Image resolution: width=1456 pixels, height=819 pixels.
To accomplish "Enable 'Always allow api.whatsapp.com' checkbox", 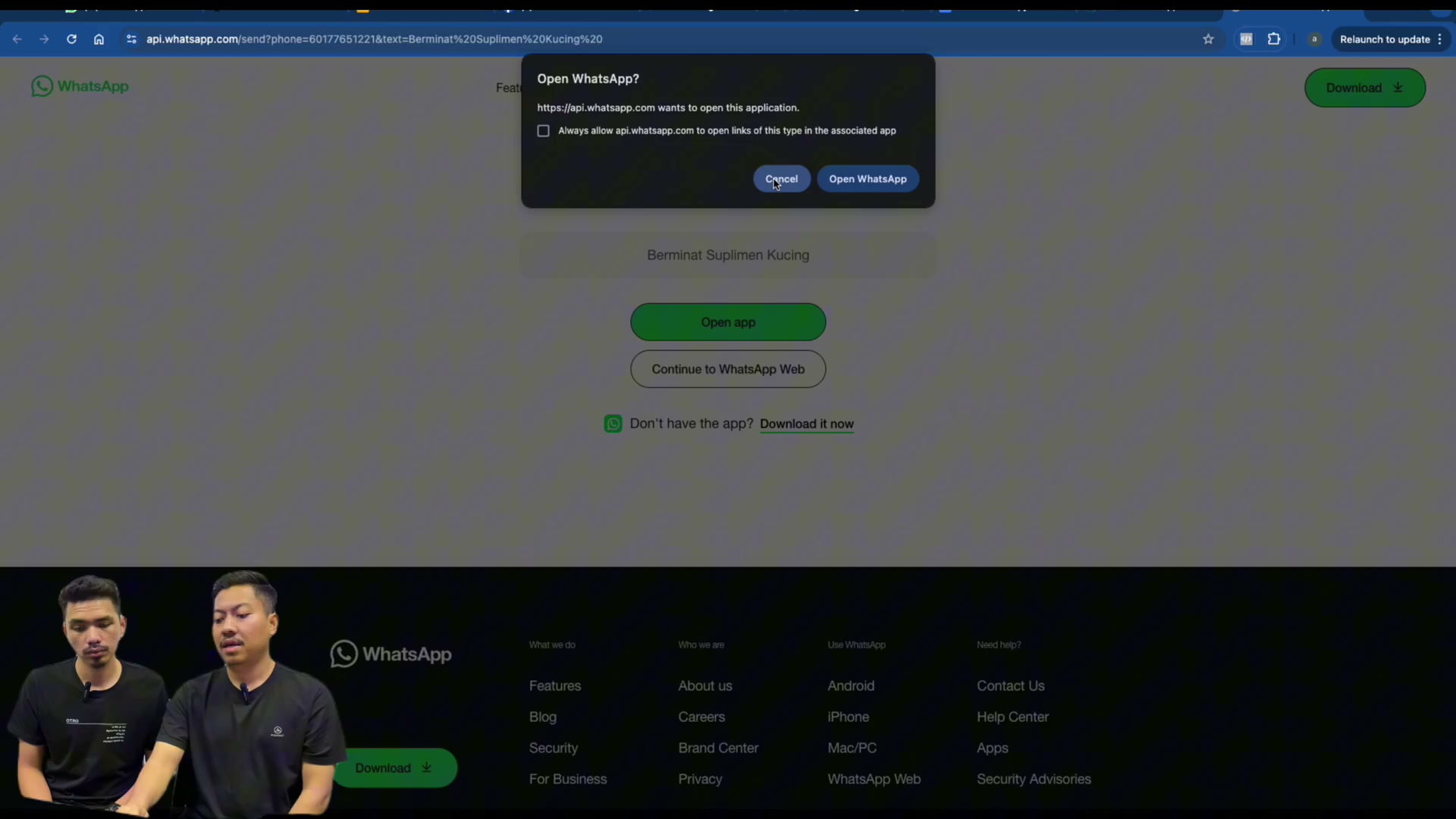I will point(543,131).
